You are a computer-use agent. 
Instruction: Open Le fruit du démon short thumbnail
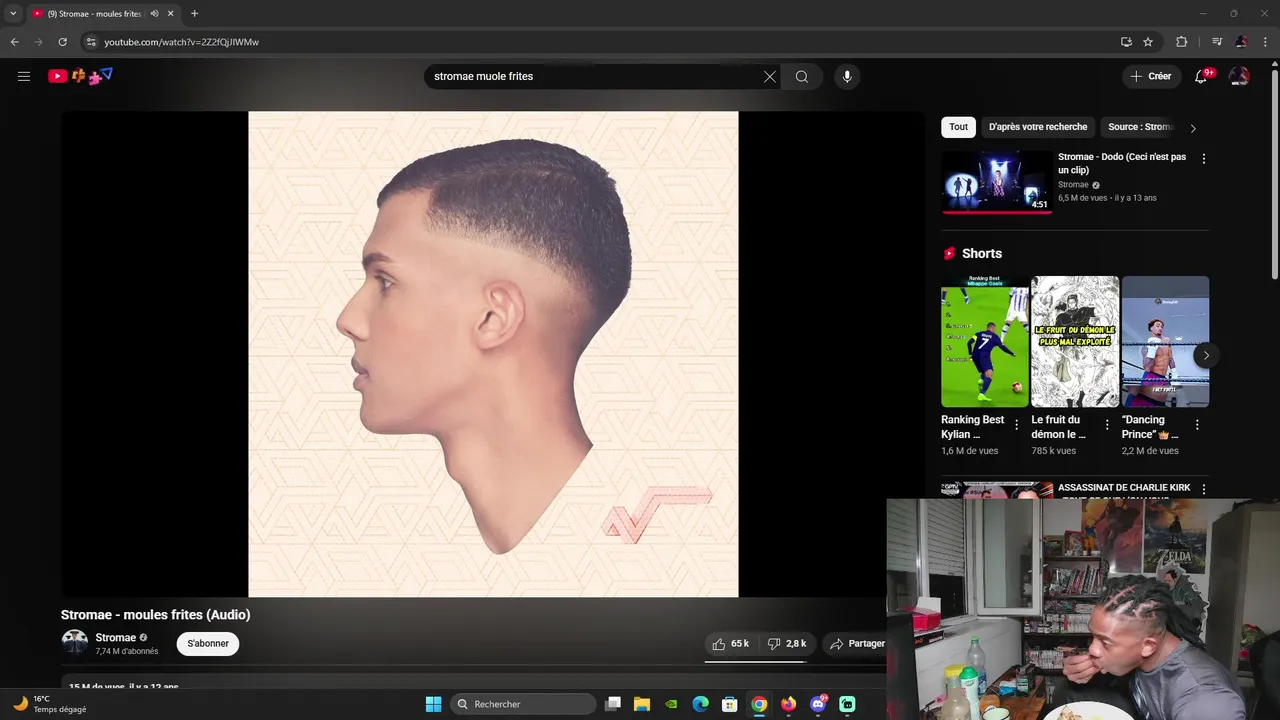click(x=1075, y=342)
